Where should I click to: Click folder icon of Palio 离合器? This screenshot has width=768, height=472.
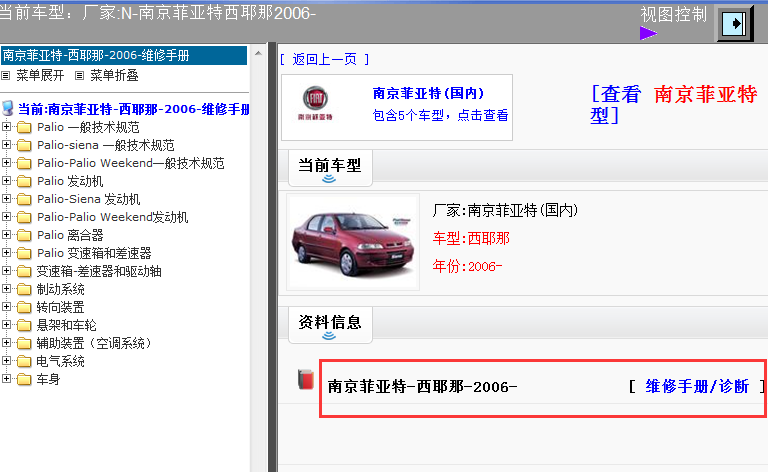(x=24, y=236)
